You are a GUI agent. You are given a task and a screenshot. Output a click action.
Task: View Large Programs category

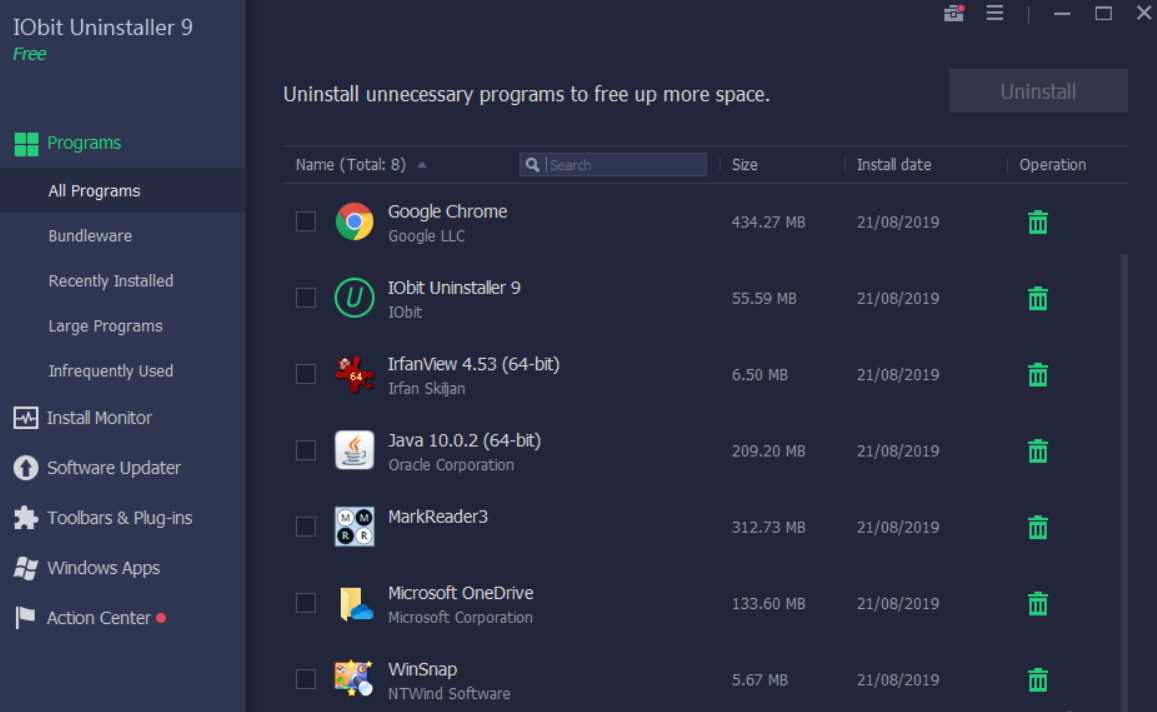click(x=106, y=326)
